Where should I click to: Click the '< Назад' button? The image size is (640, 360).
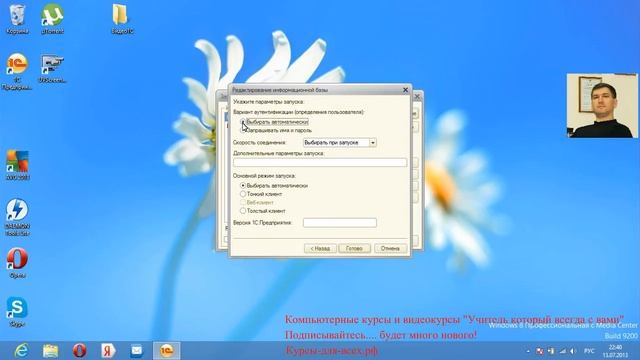(320, 248)
